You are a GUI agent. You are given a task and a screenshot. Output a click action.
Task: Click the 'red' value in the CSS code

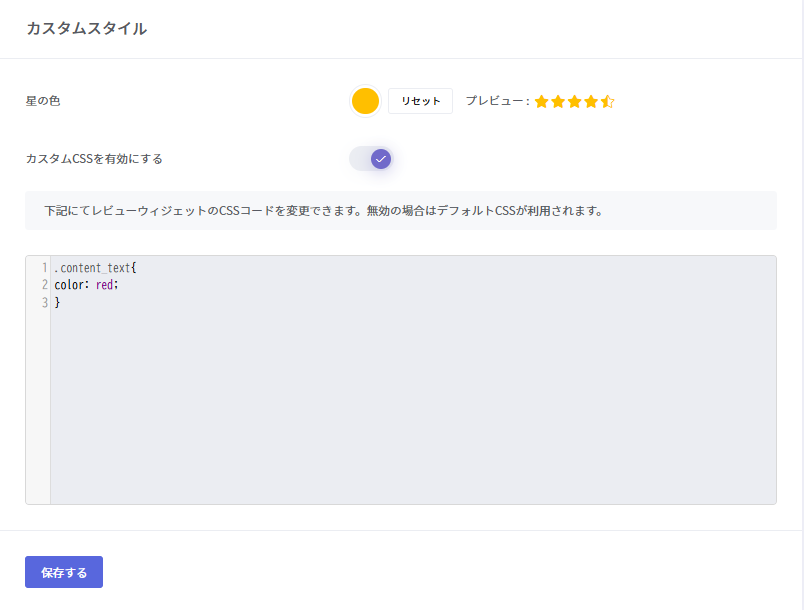106,285
